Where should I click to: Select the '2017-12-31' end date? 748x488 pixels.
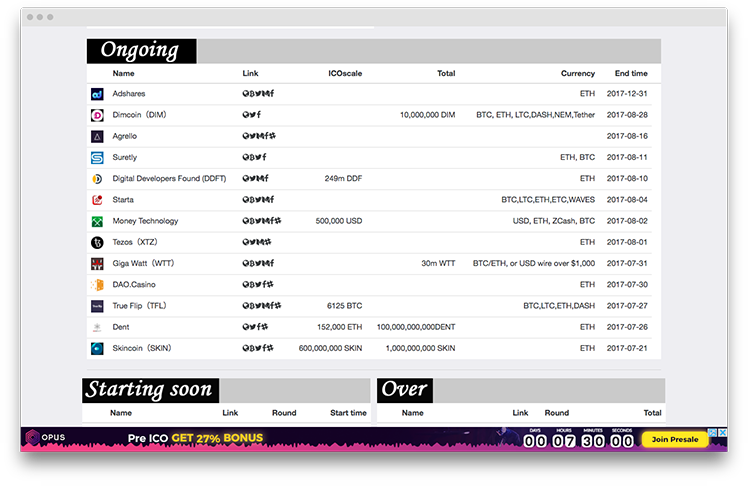[x=627, y=93]
